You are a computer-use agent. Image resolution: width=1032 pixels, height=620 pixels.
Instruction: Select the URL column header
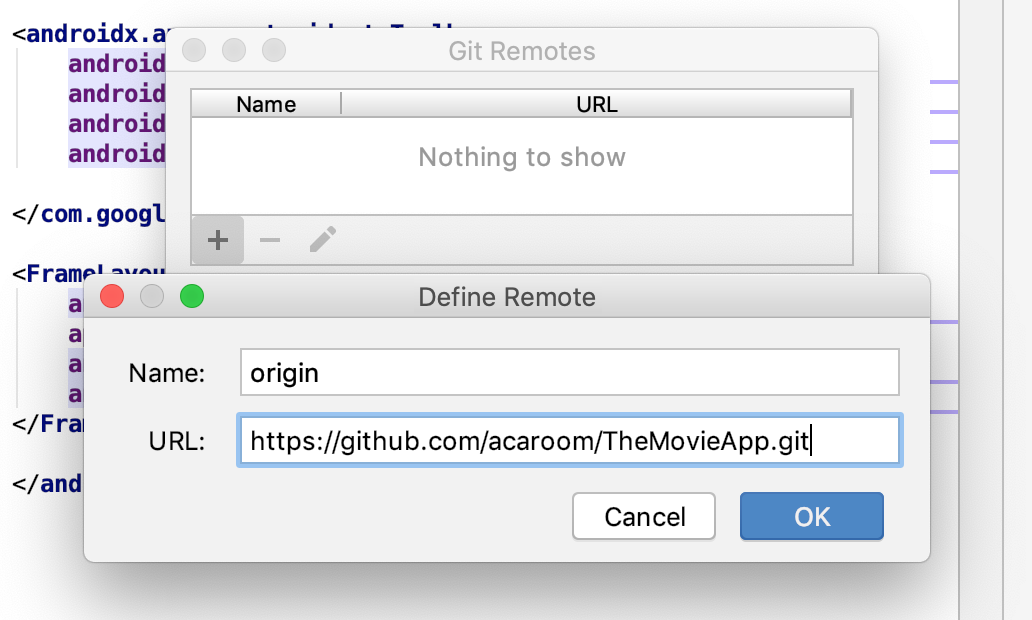pos(597,104)
